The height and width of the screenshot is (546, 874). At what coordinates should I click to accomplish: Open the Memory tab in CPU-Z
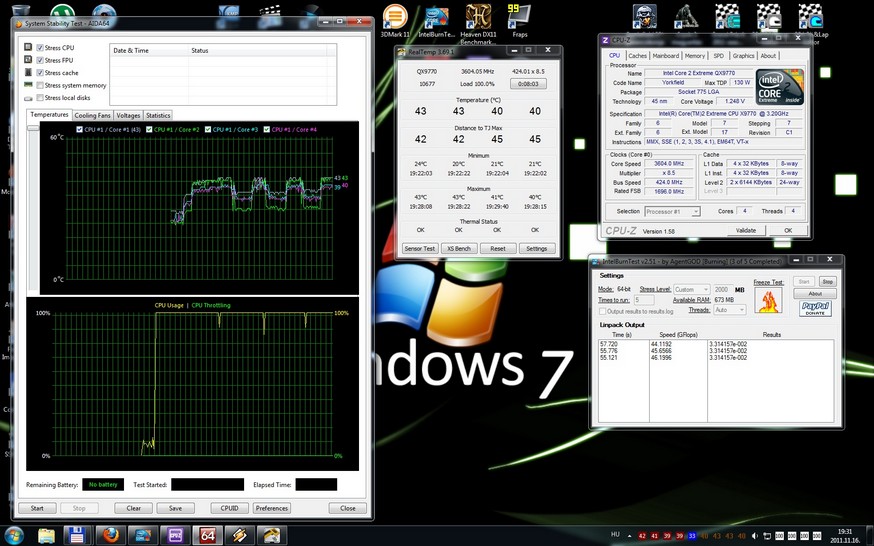coord(695,56)
